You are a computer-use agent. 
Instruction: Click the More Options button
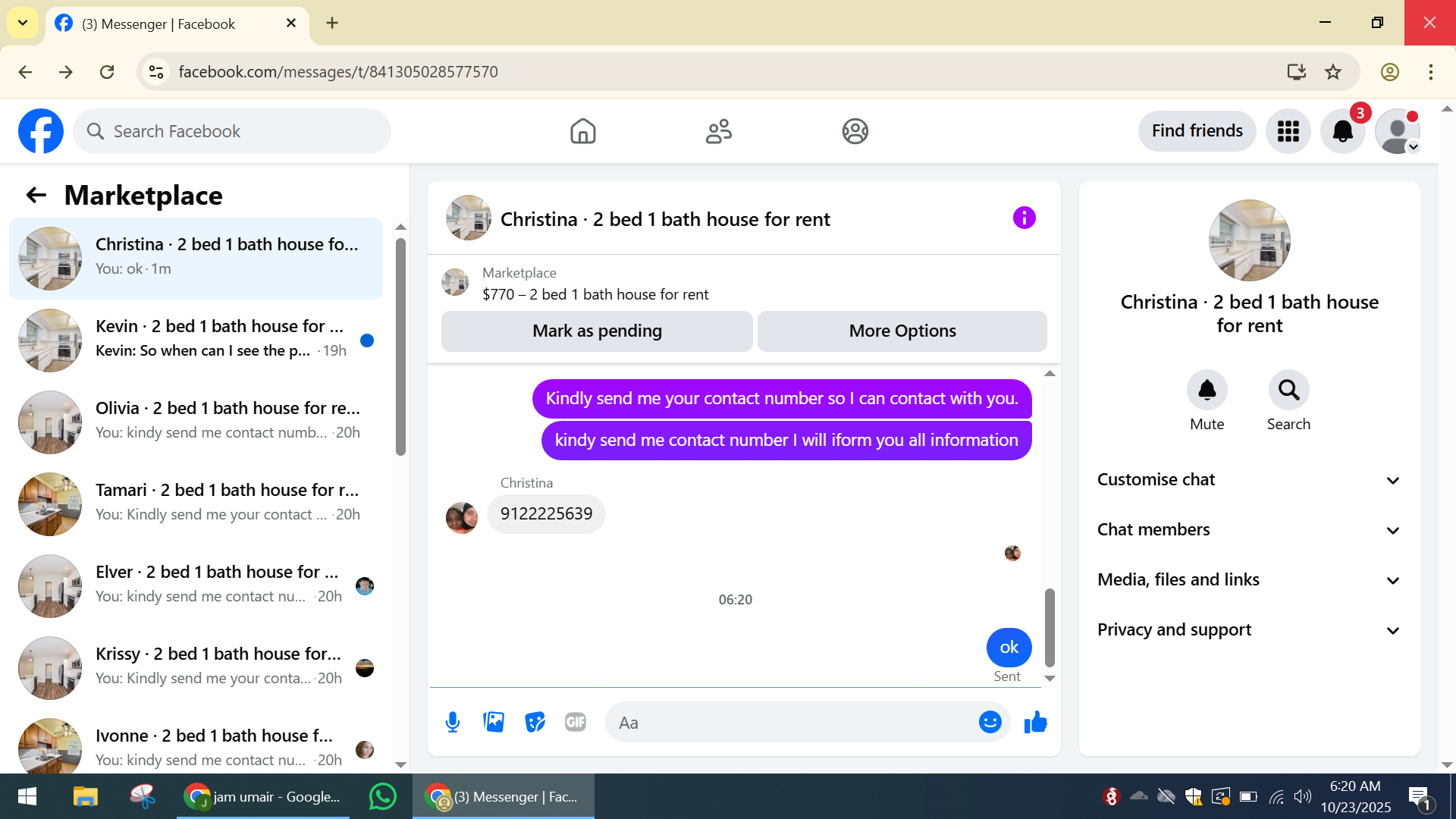[x=902, y=331]
